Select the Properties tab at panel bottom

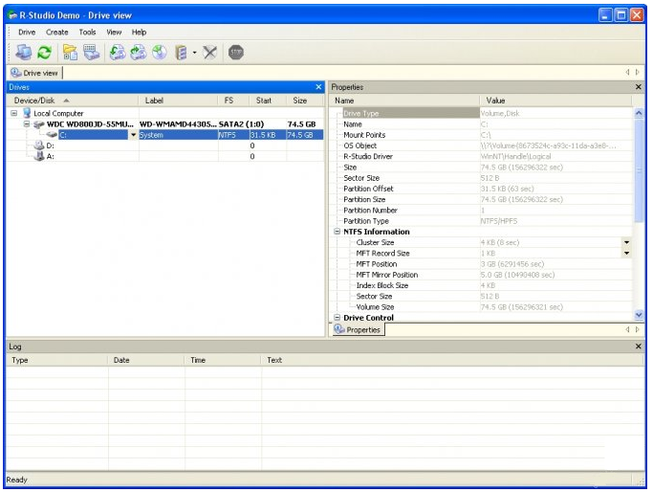point(359,330)
